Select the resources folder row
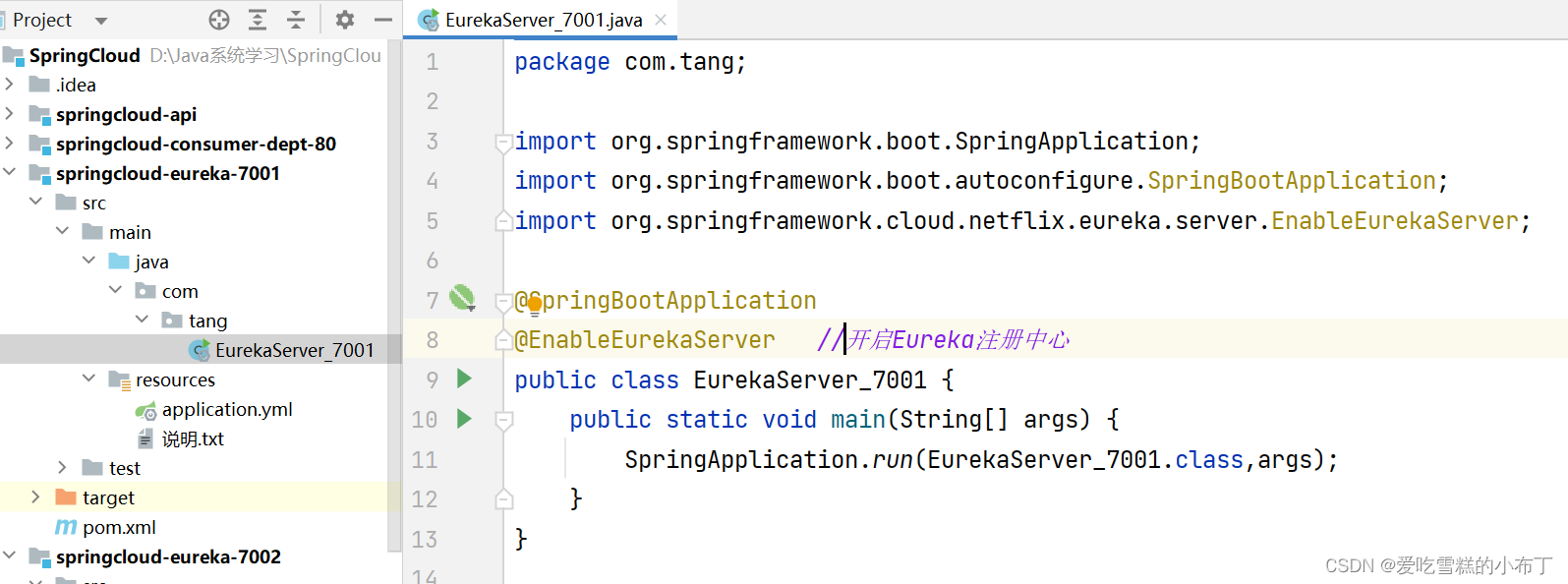Viewport: 1568px width, 584px height. click(194, 380)
